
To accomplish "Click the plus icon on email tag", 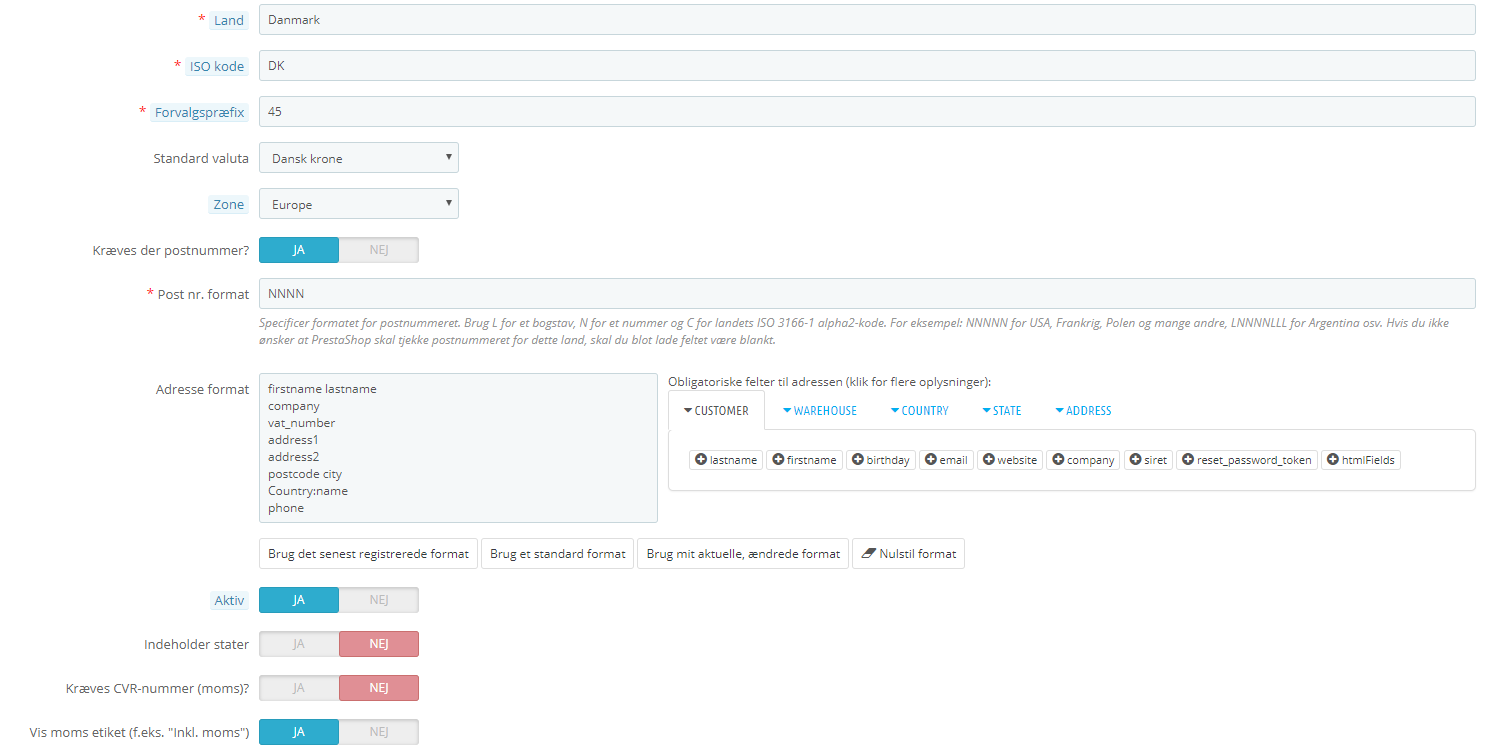I will coord(930,460).
